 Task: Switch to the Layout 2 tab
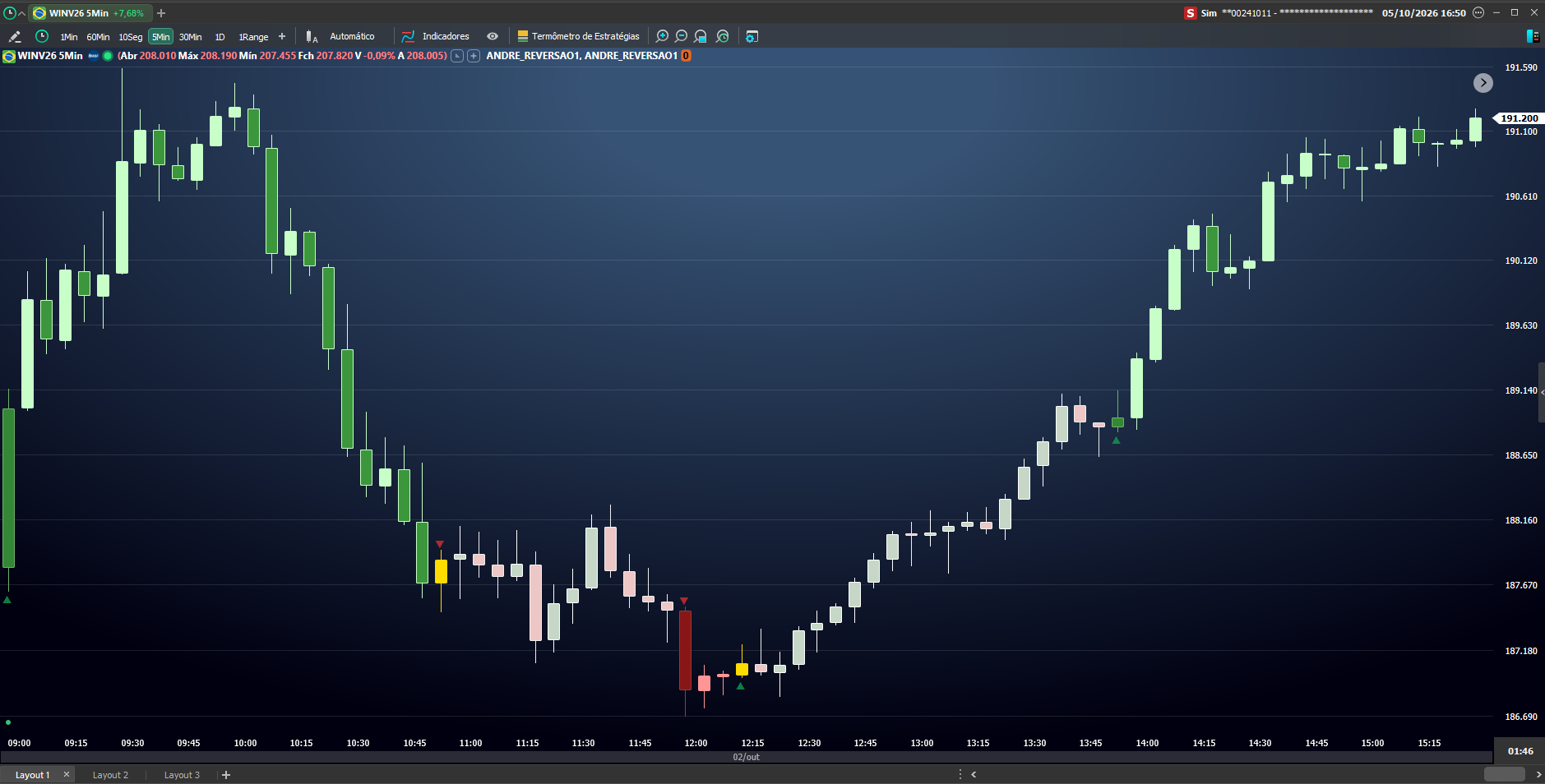110,775
